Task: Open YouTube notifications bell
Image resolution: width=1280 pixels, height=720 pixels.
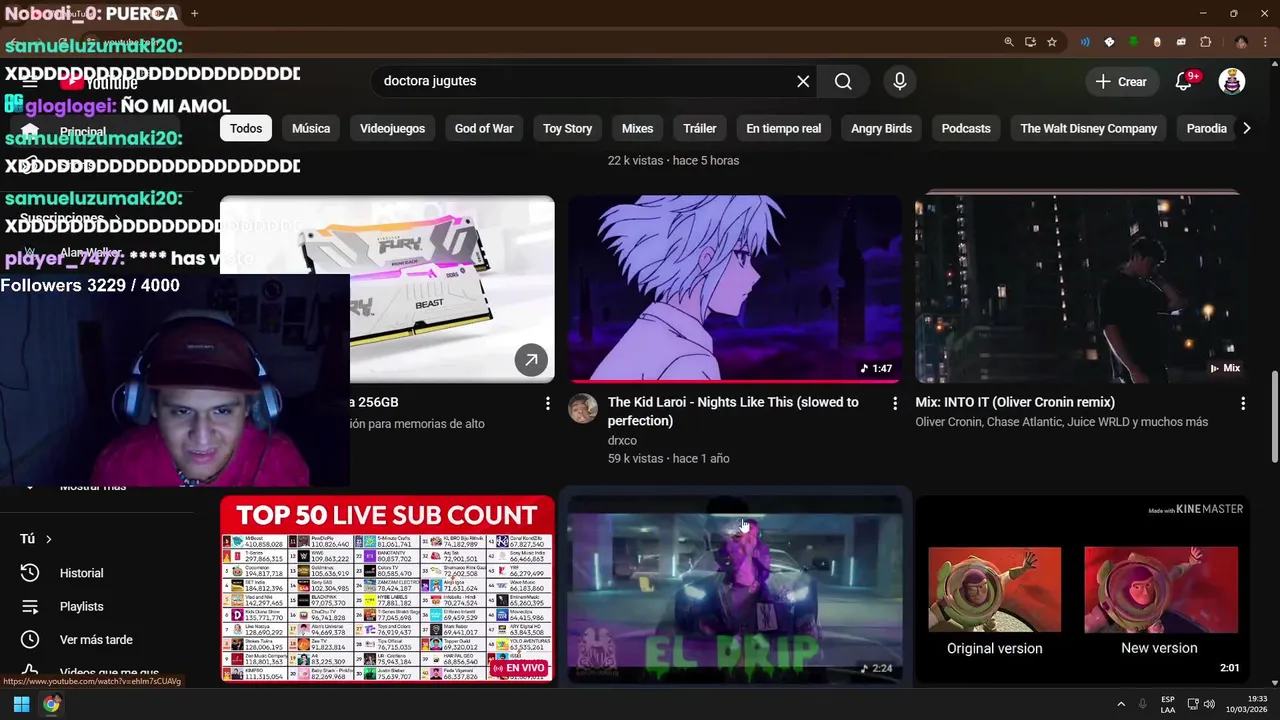Action: click(1184, 82)
